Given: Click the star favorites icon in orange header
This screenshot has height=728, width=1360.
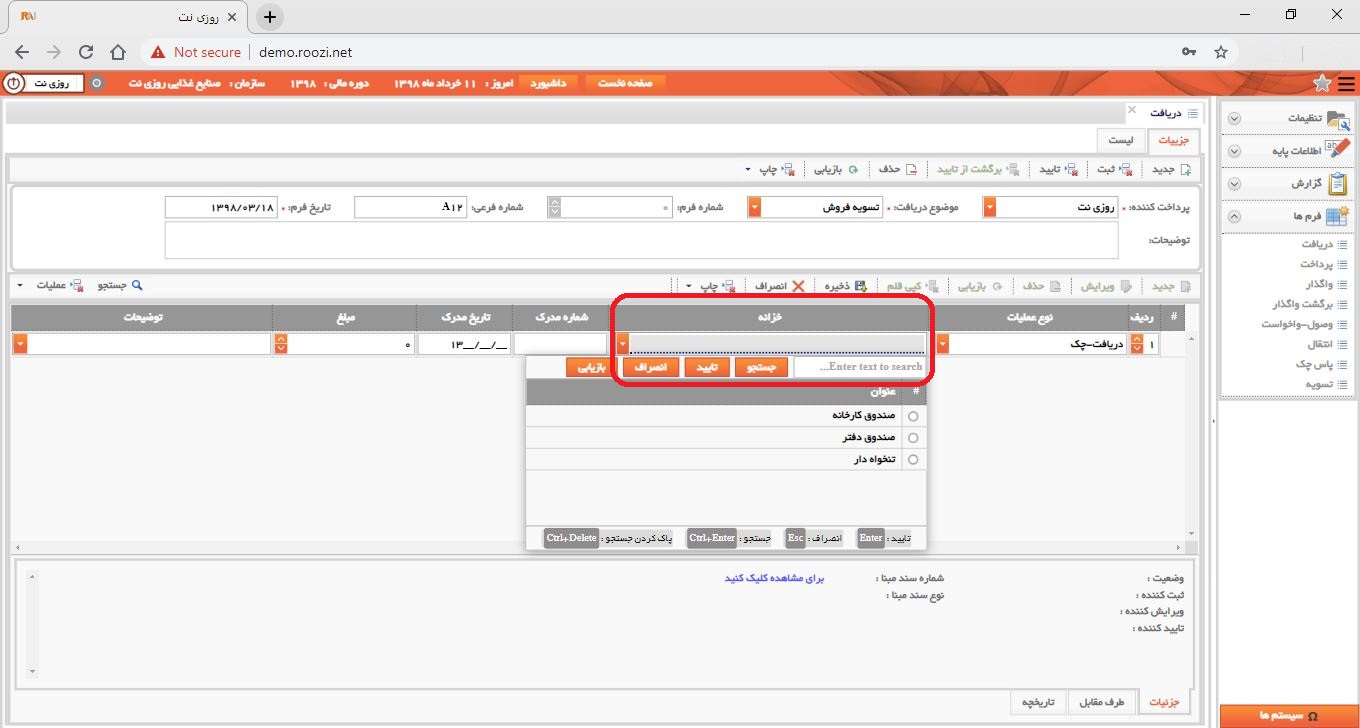Looking at the screenshot, I should [1322, 83].
